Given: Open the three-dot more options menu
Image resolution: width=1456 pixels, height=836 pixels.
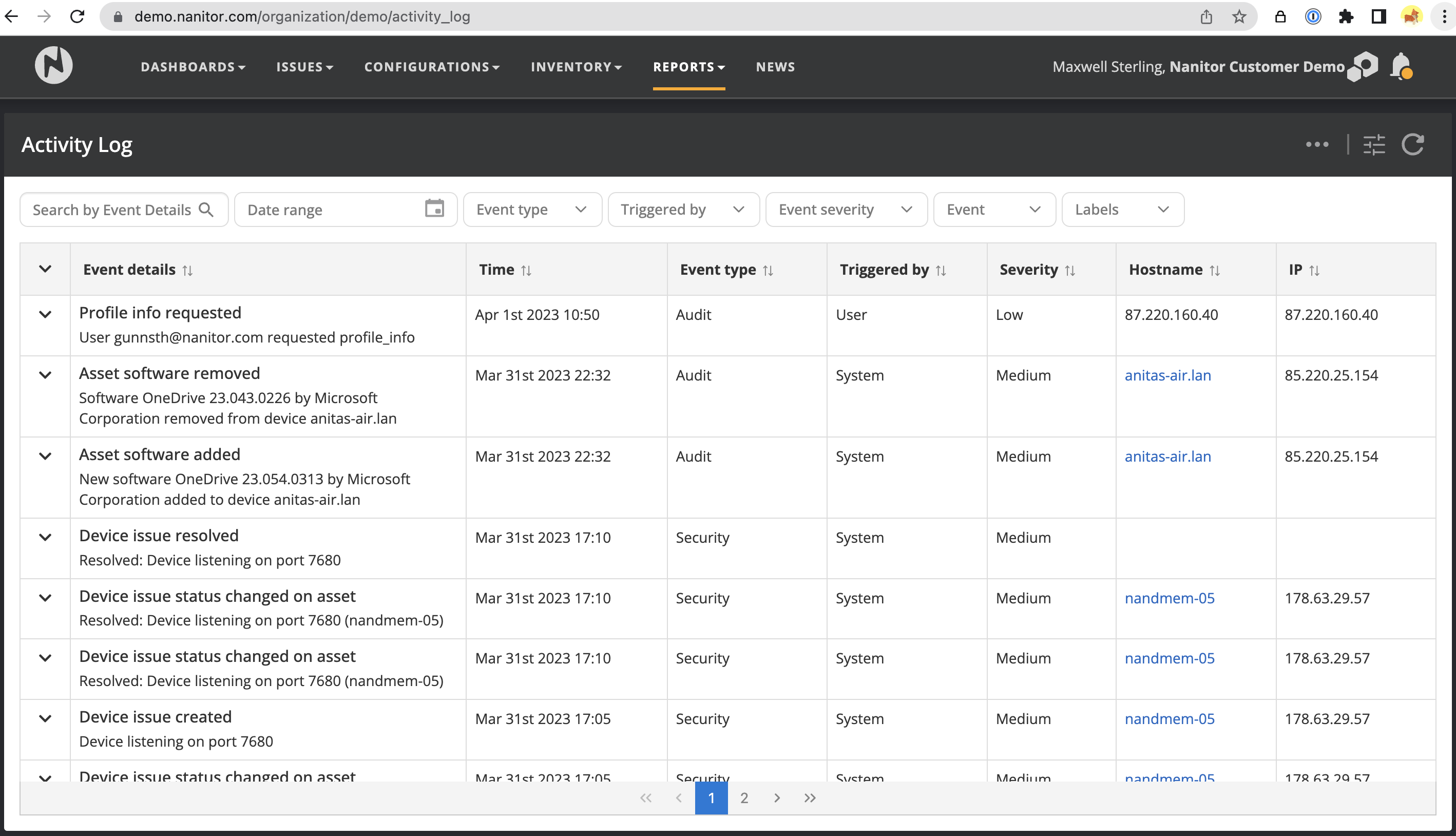Looking at the screenshot, I should 1317,145.
